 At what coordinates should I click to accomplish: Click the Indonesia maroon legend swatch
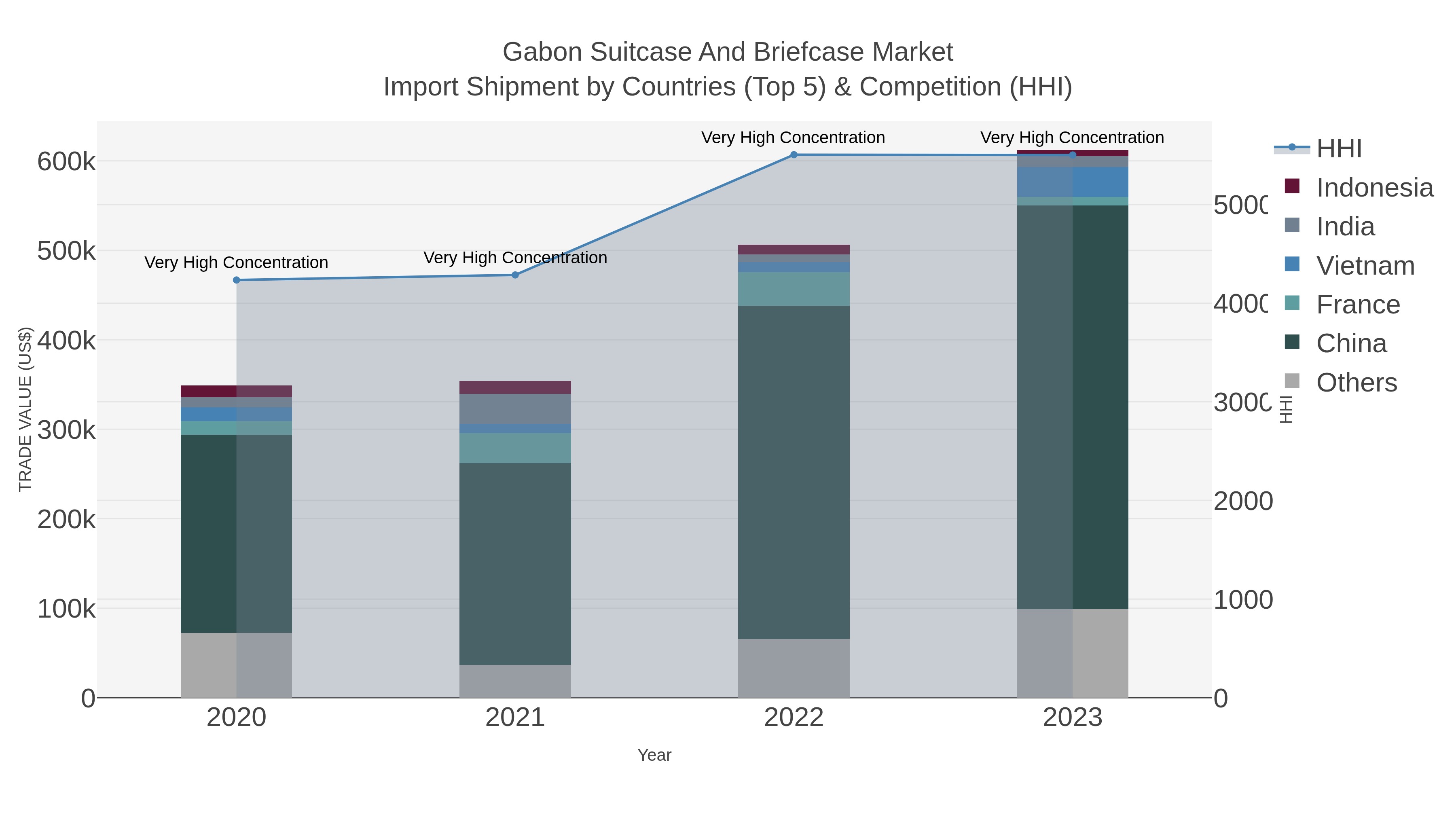[x=1292, y=186]
